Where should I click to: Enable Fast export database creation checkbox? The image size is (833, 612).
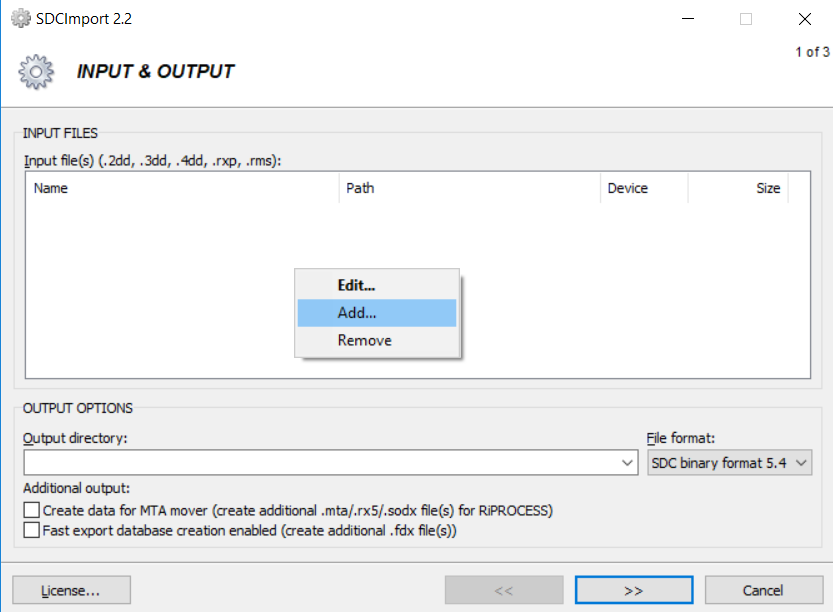[x=31, y=530]
